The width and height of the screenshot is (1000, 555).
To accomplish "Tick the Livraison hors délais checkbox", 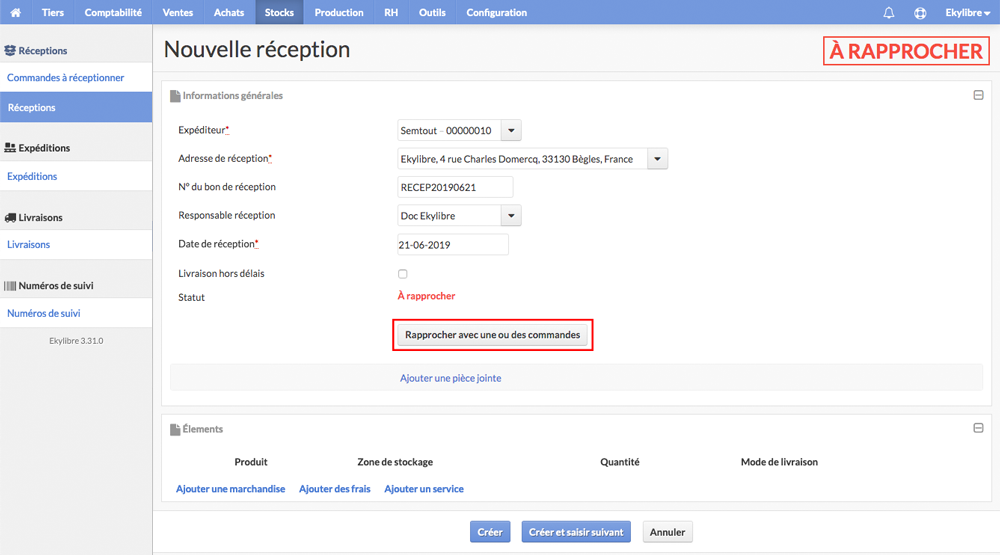I will 402,274.
